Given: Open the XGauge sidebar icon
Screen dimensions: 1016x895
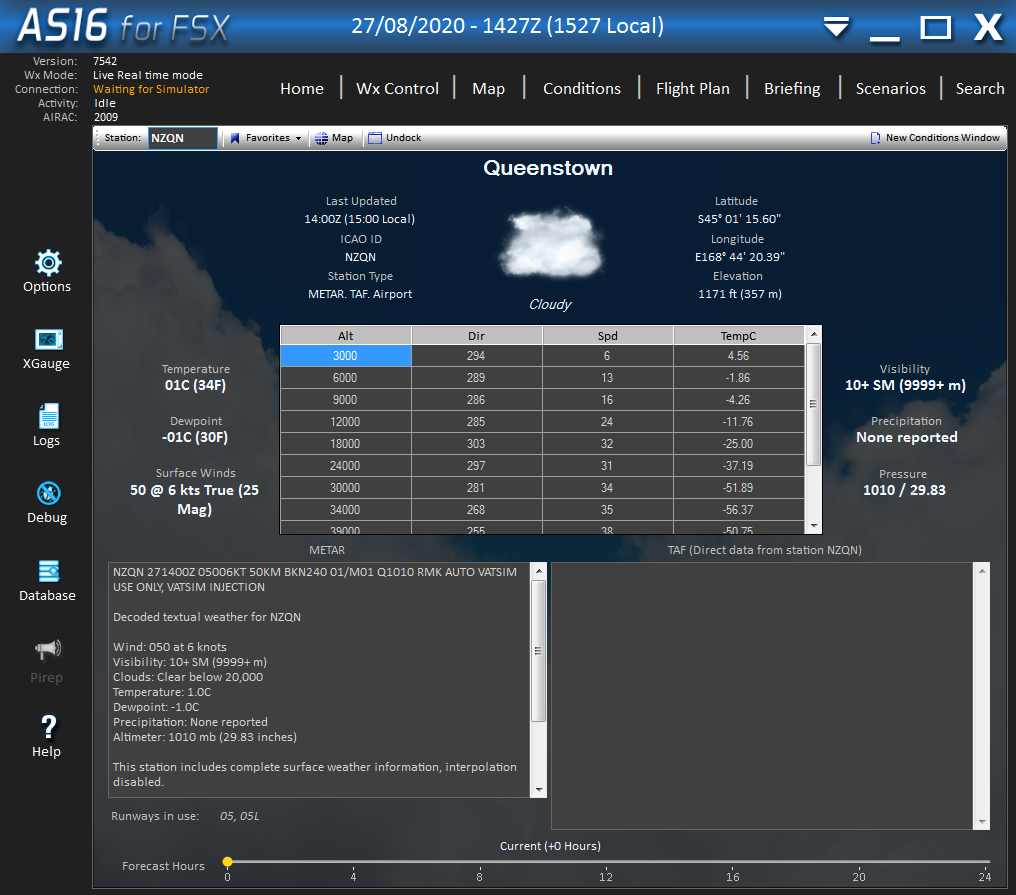Looking at the screenshot, I should click(48, 340).
